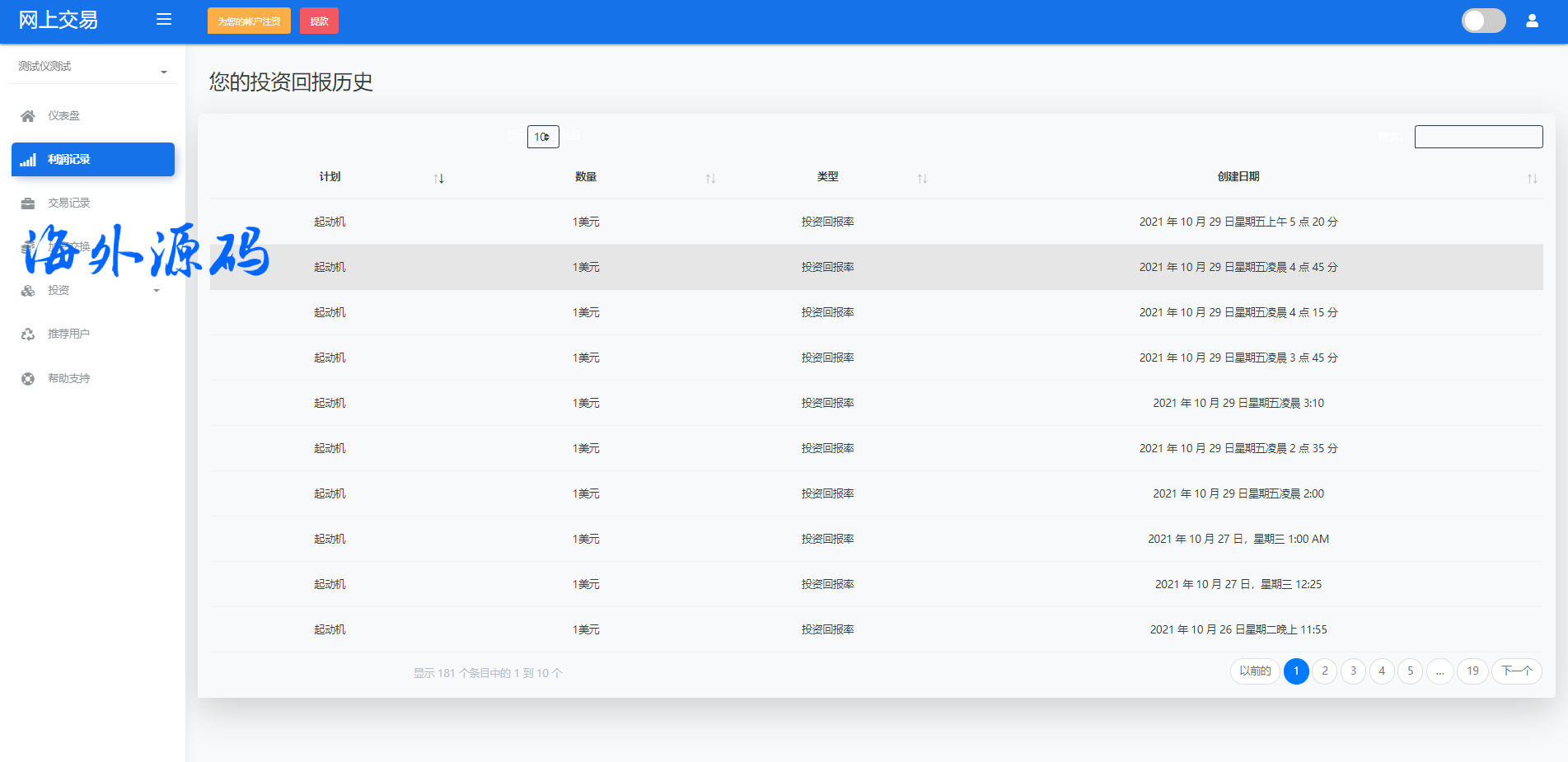This screenshot has height=762, width=1568.
Task: Select 利润记录 in the sidebar
Action: [x=92, y=160]
